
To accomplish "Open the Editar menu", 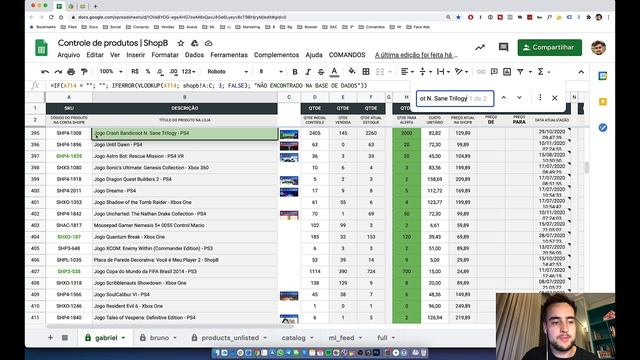I will click(95, 55).
